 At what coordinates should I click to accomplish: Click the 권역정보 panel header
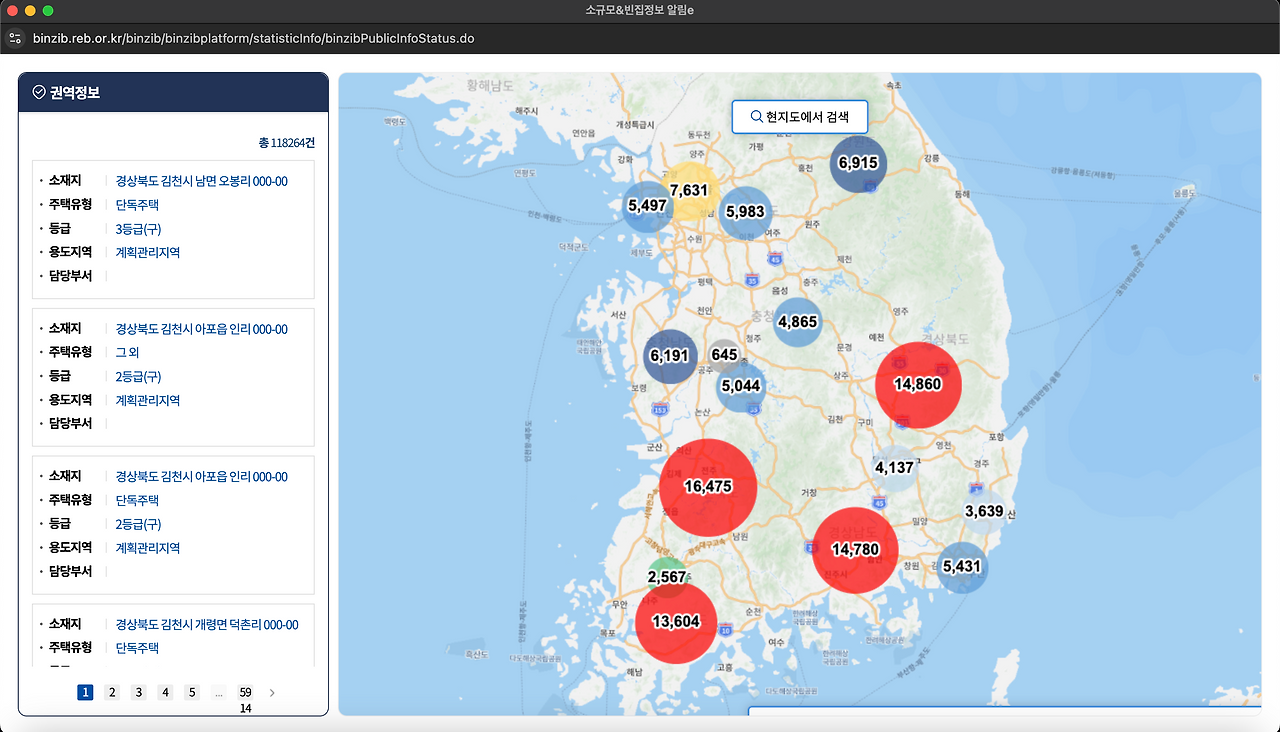(x=173, y=92)
